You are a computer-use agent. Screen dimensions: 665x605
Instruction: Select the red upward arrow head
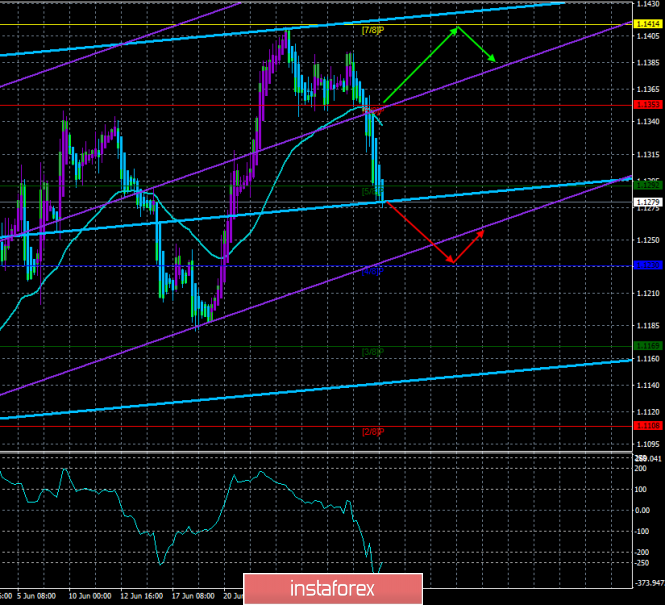click(481, 232)
